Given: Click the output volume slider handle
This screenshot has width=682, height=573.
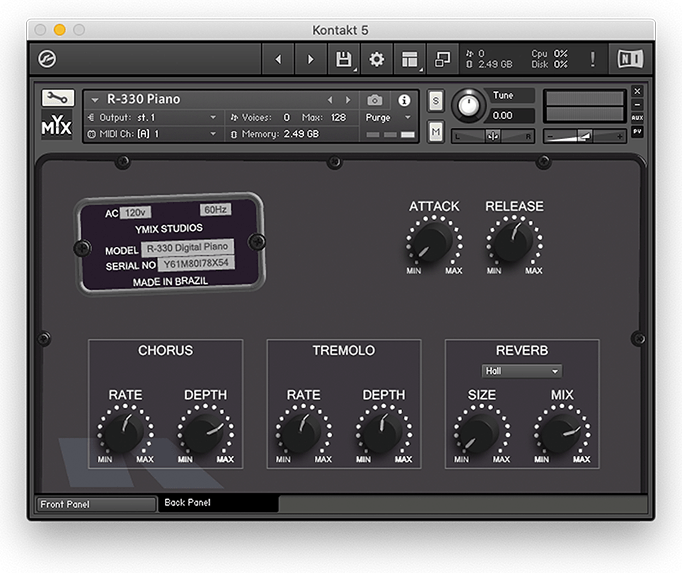Looking at the screenshot, I should (585, 136).
